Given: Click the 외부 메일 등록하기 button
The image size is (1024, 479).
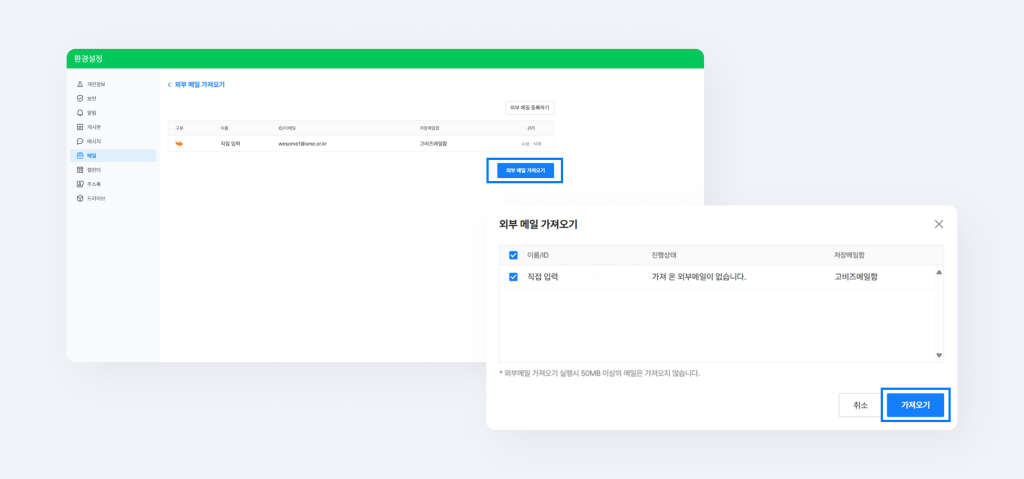Looking at the screenshot, I should [x=530, y=108].
